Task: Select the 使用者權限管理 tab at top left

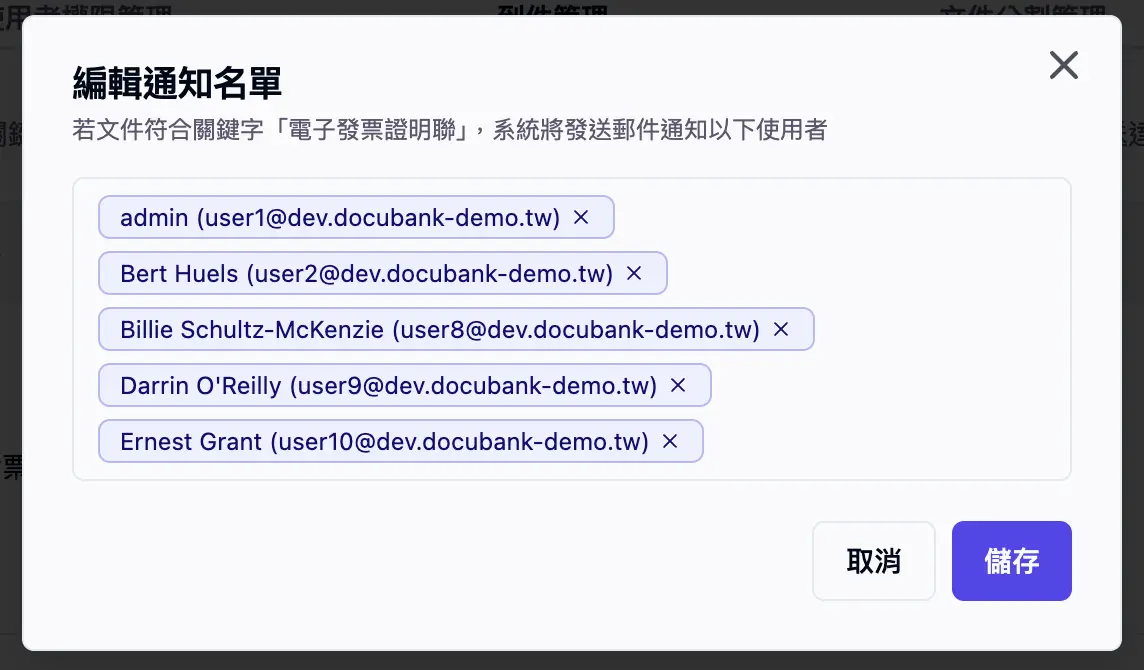Action: (90, 10)
